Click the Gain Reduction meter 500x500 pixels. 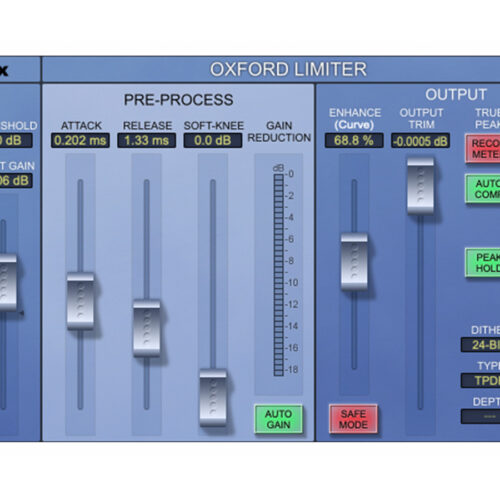(x=279, y=274)
